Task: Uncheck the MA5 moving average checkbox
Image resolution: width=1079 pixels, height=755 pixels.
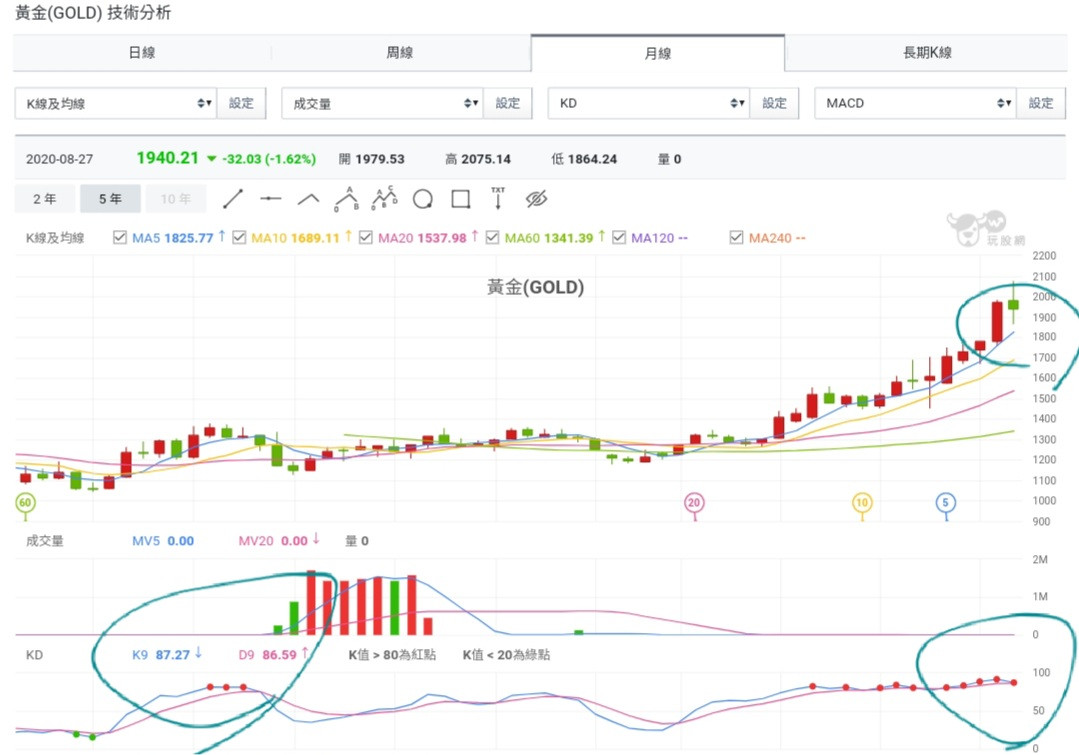Action: coord(120,238)
